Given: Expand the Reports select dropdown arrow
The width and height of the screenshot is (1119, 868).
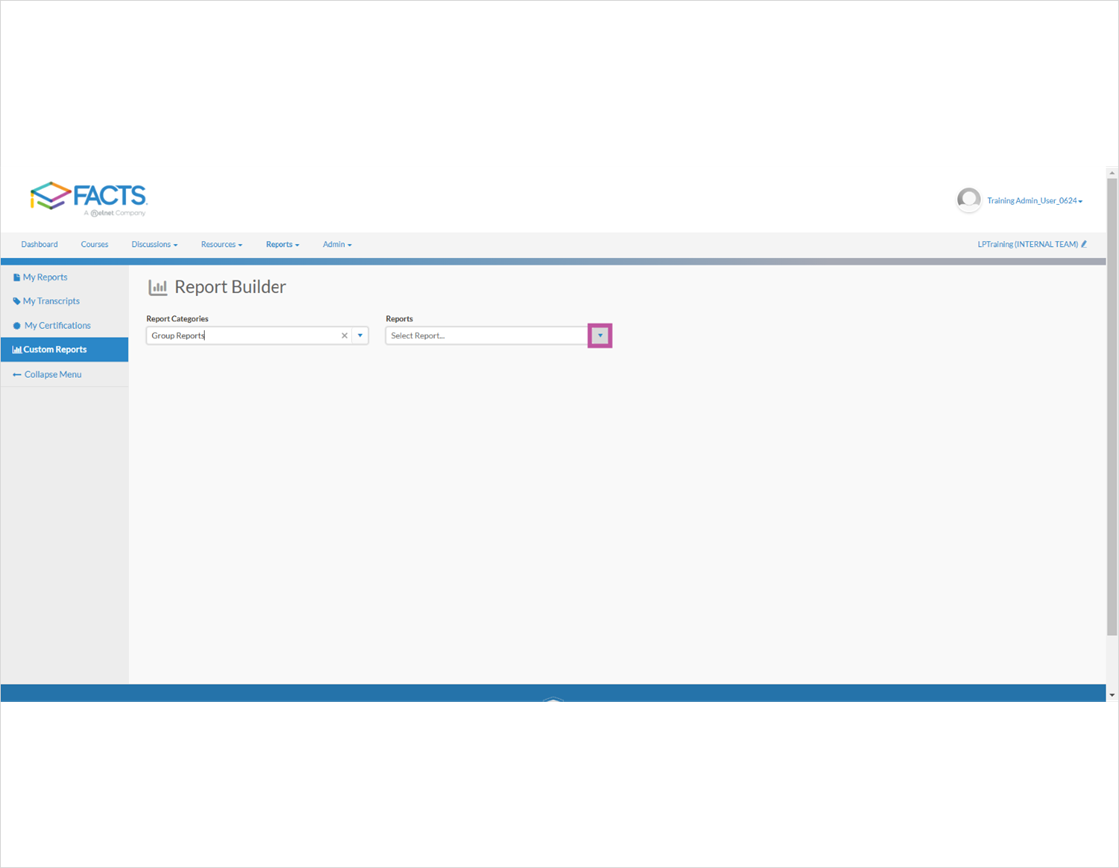Looking at the screenshot, I should coord(598,335).
